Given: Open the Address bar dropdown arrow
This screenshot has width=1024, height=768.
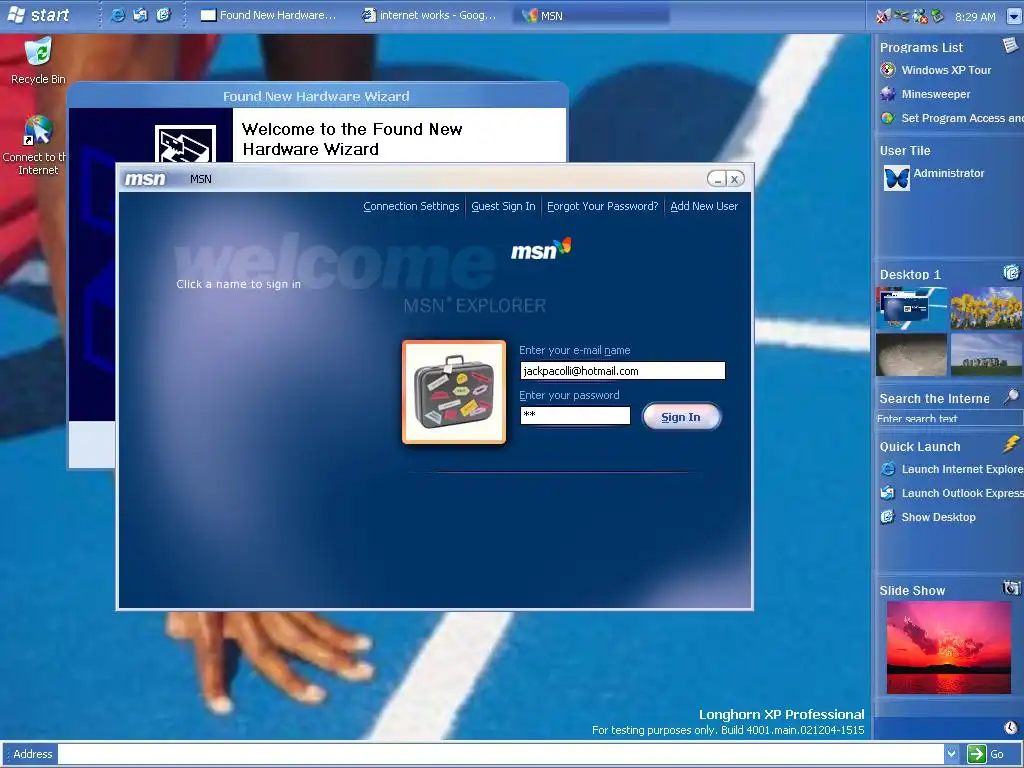Looking at the screenshot, I should [x=952, y=754].
